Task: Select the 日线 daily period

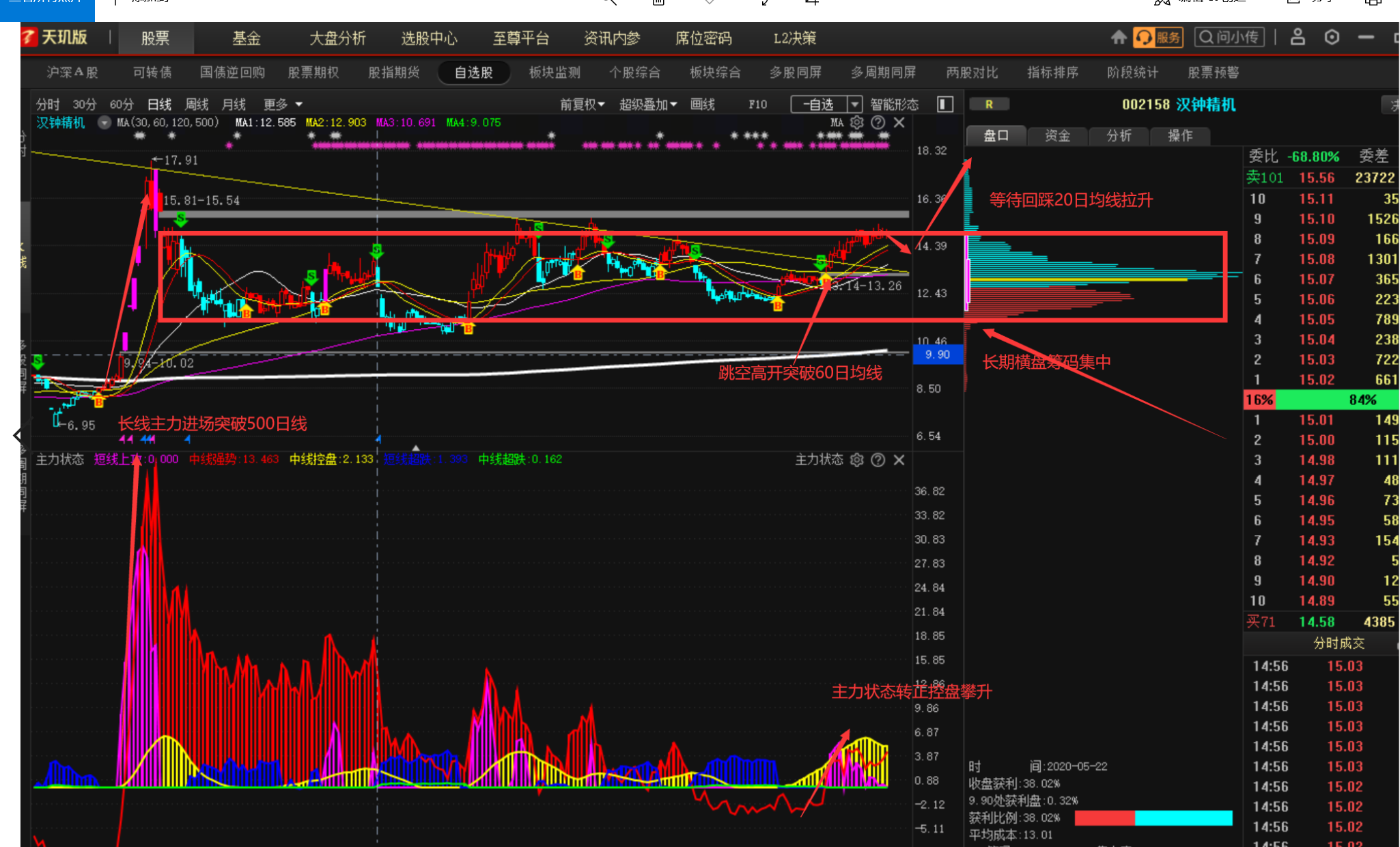Action: pyautogui.click(x=159, y=104)
